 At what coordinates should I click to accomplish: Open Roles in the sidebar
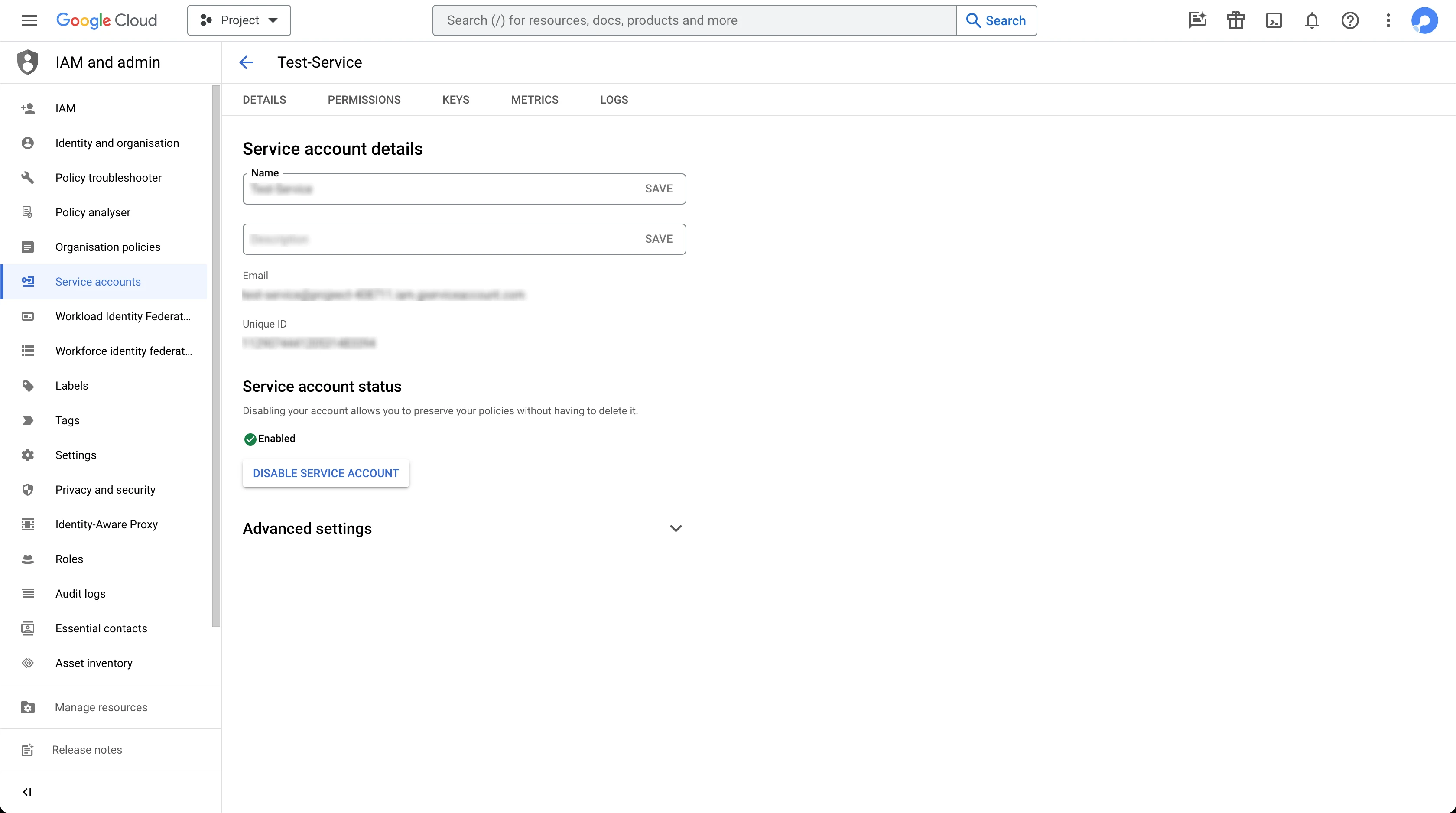pos(69,559)
